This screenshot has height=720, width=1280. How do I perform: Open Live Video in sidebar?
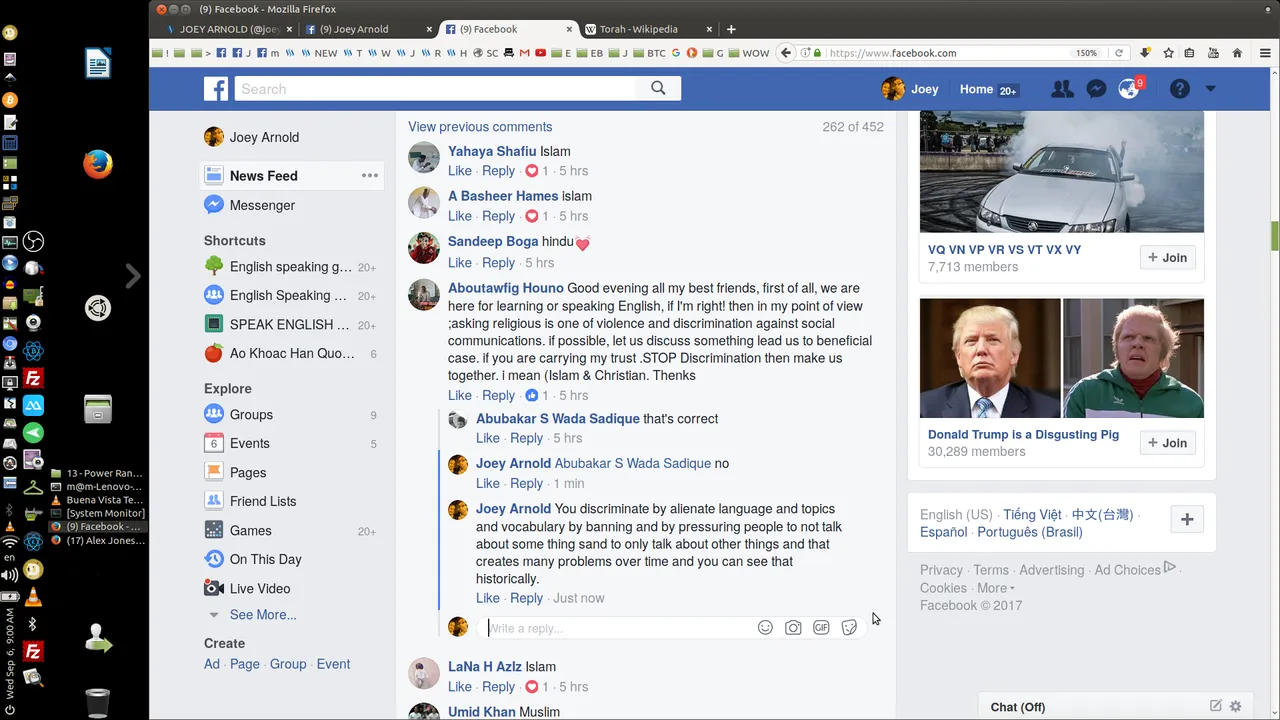pyautogui.click(x=260, y=589)
